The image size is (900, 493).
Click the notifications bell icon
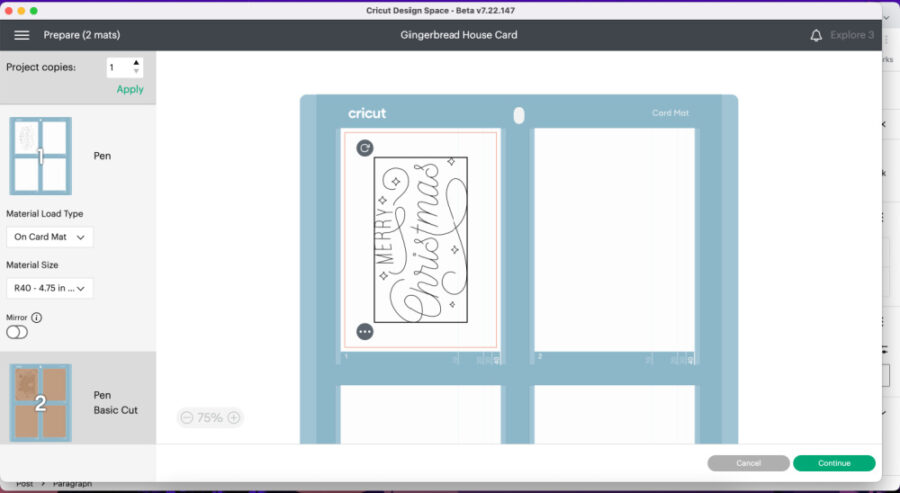pos(816,35)
